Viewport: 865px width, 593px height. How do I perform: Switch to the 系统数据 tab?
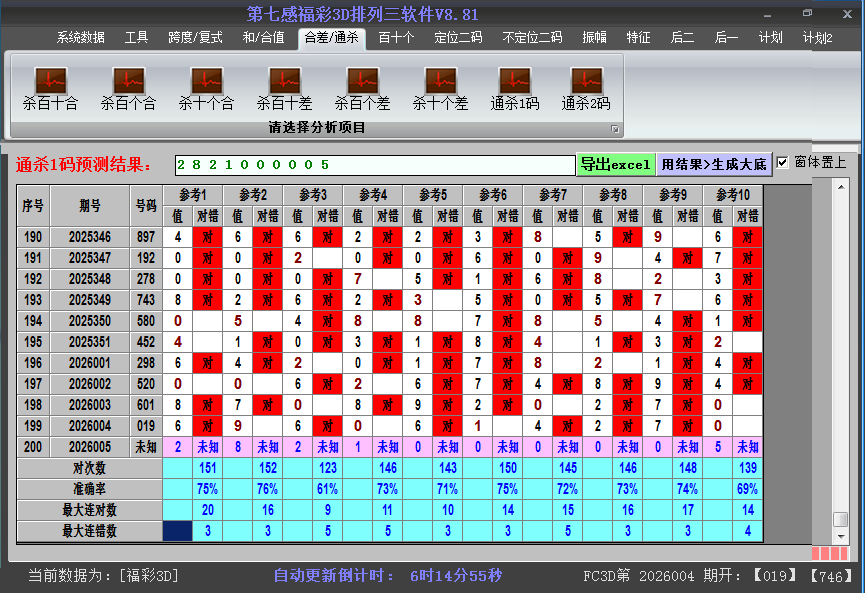(80, 38)
